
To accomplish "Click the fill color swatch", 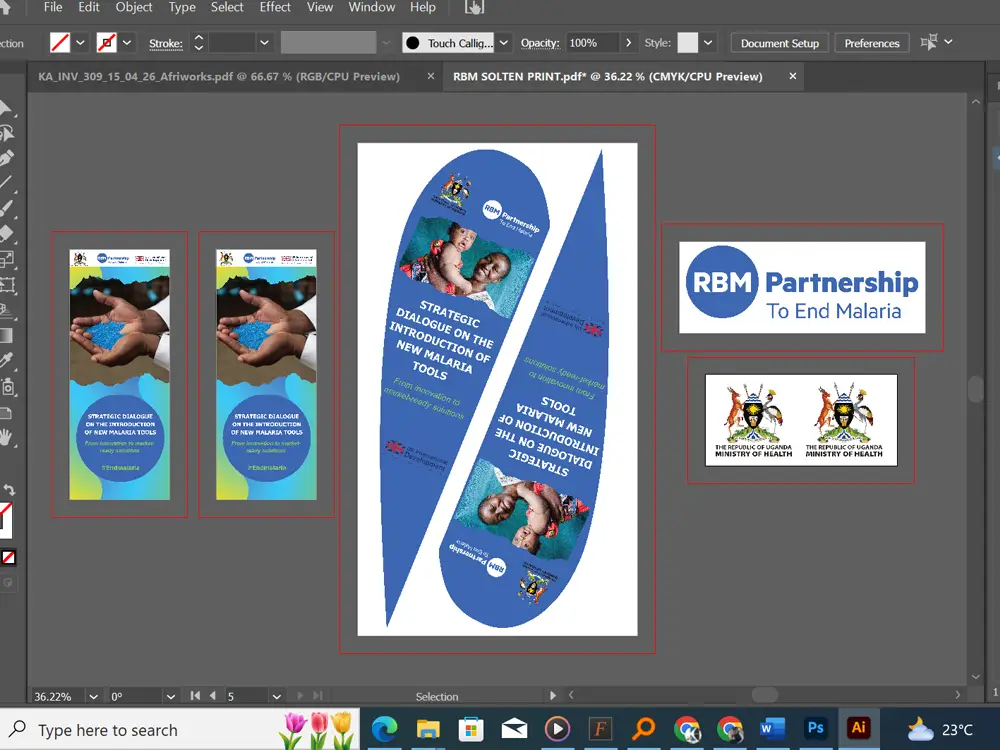I will tap(62, 42).
